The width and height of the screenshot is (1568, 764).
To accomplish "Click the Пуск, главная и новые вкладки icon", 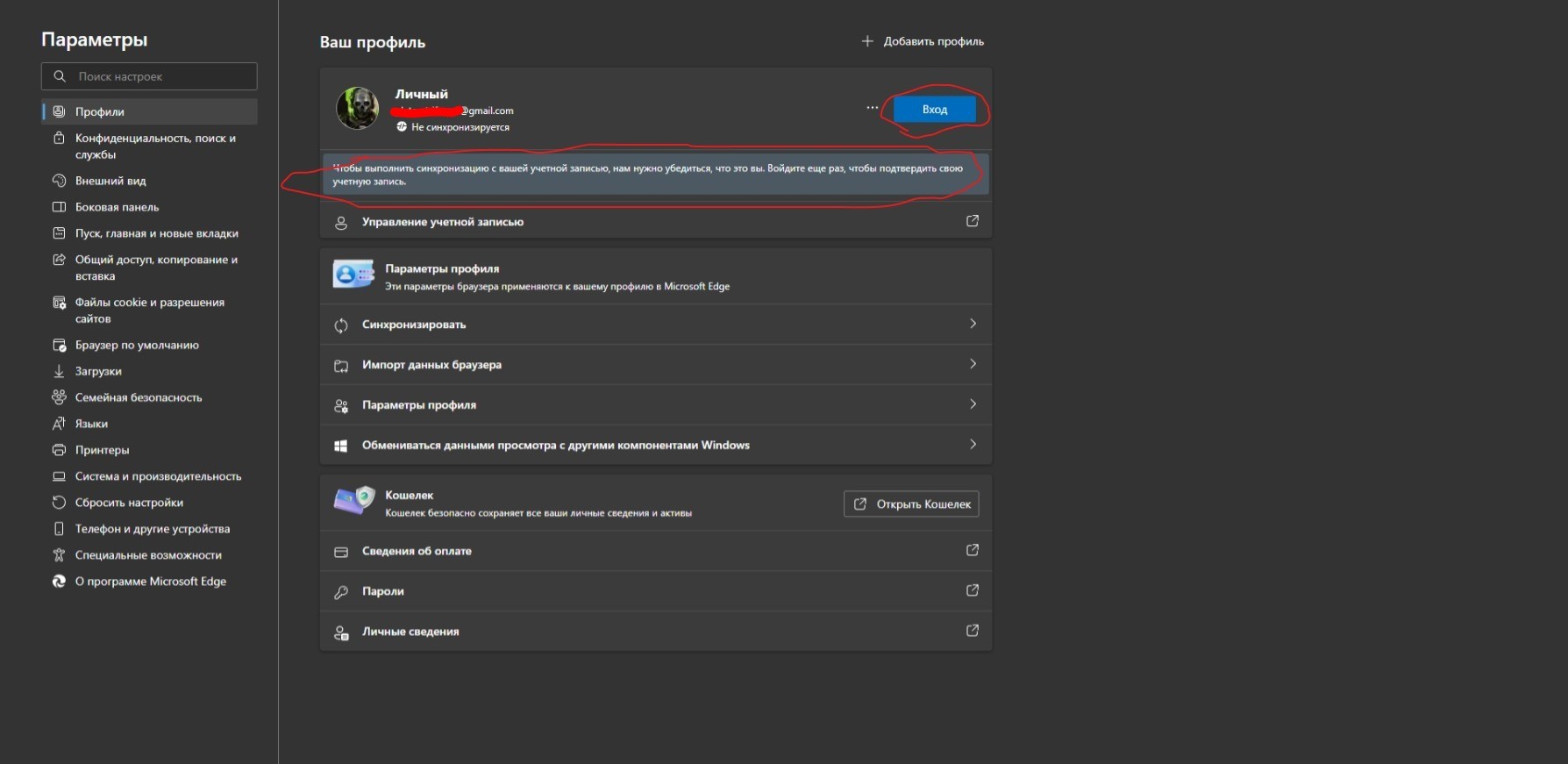I will (59, 233).
